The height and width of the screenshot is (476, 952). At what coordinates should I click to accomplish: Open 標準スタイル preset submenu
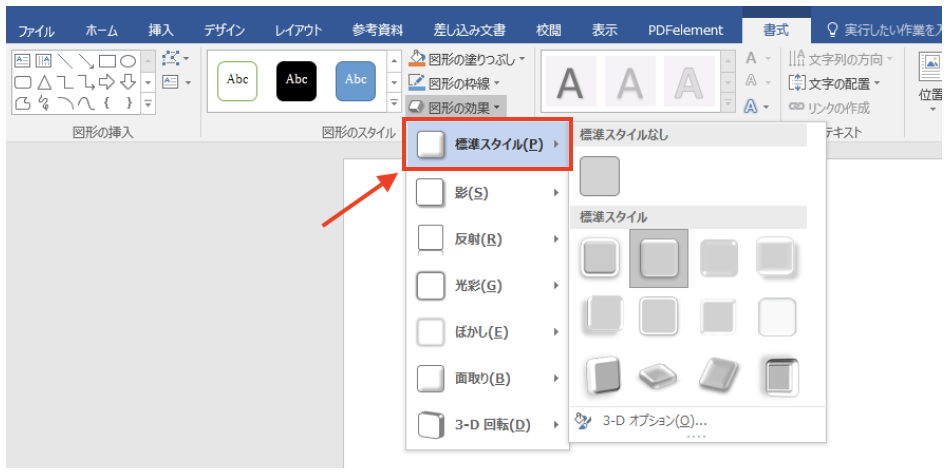coord(488,145)
